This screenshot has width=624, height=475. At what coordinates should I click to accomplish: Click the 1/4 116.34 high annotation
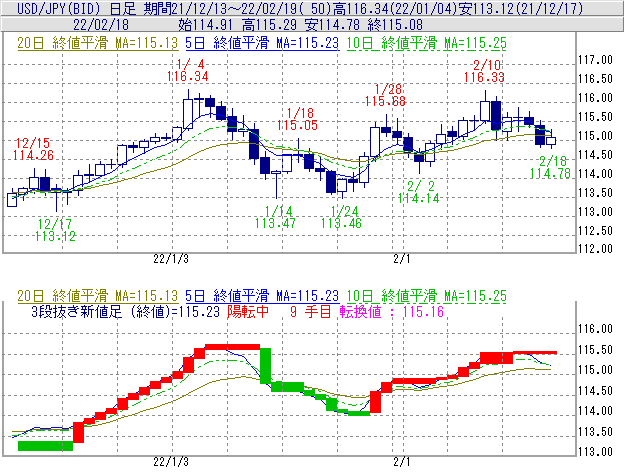point(188,70)
